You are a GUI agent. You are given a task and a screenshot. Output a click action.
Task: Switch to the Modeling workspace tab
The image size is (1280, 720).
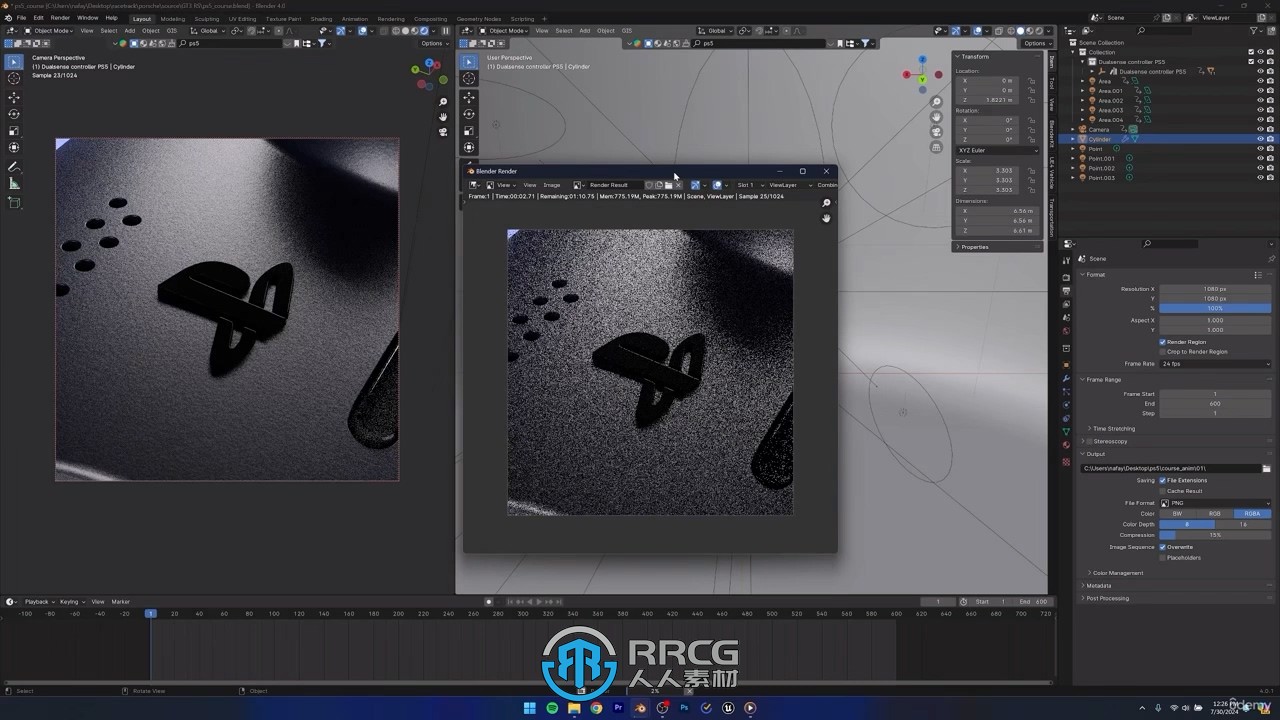click(173, 18)
